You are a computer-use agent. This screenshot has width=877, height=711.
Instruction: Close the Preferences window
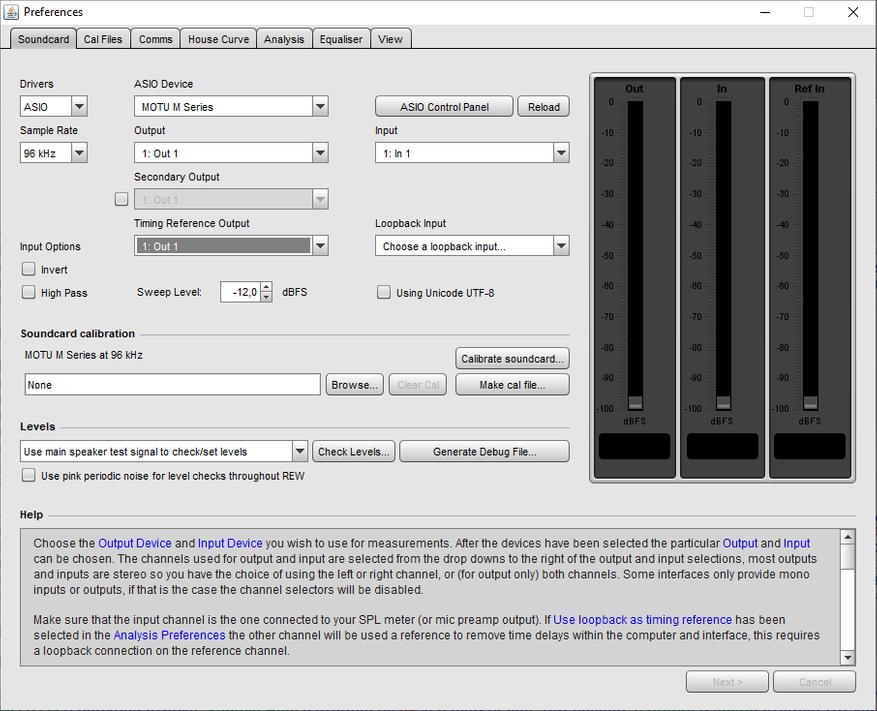click(x=853, y=12)
